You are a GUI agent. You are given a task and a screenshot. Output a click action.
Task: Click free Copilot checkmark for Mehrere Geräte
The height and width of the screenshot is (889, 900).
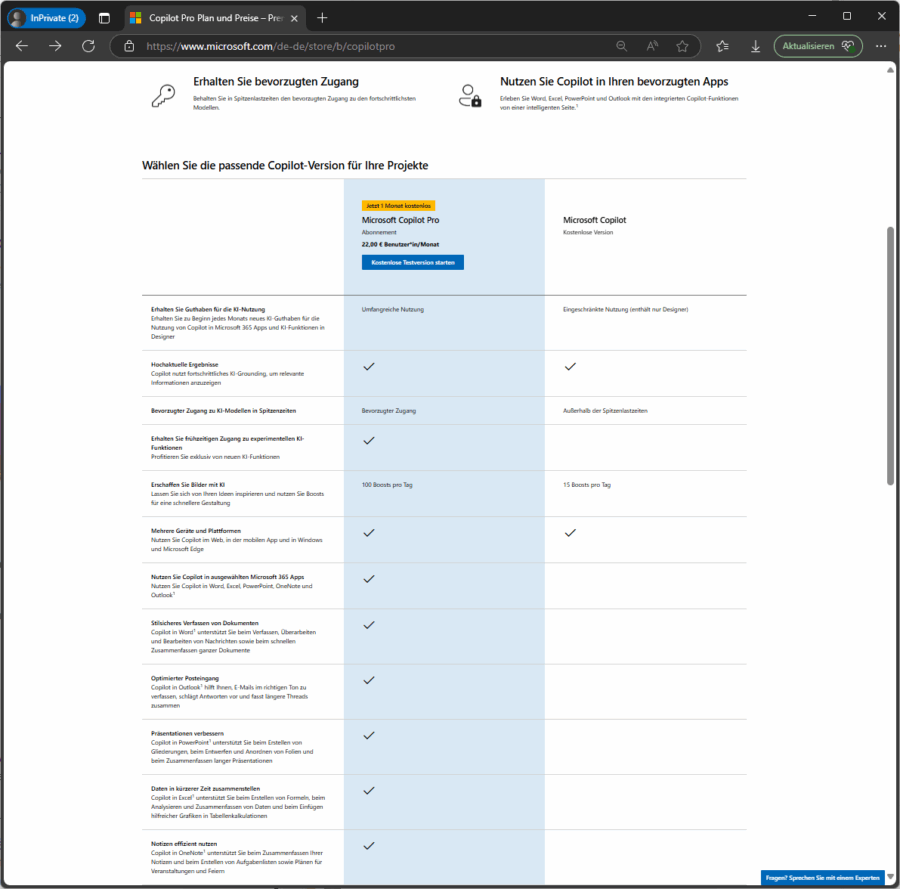pos(570,533)
